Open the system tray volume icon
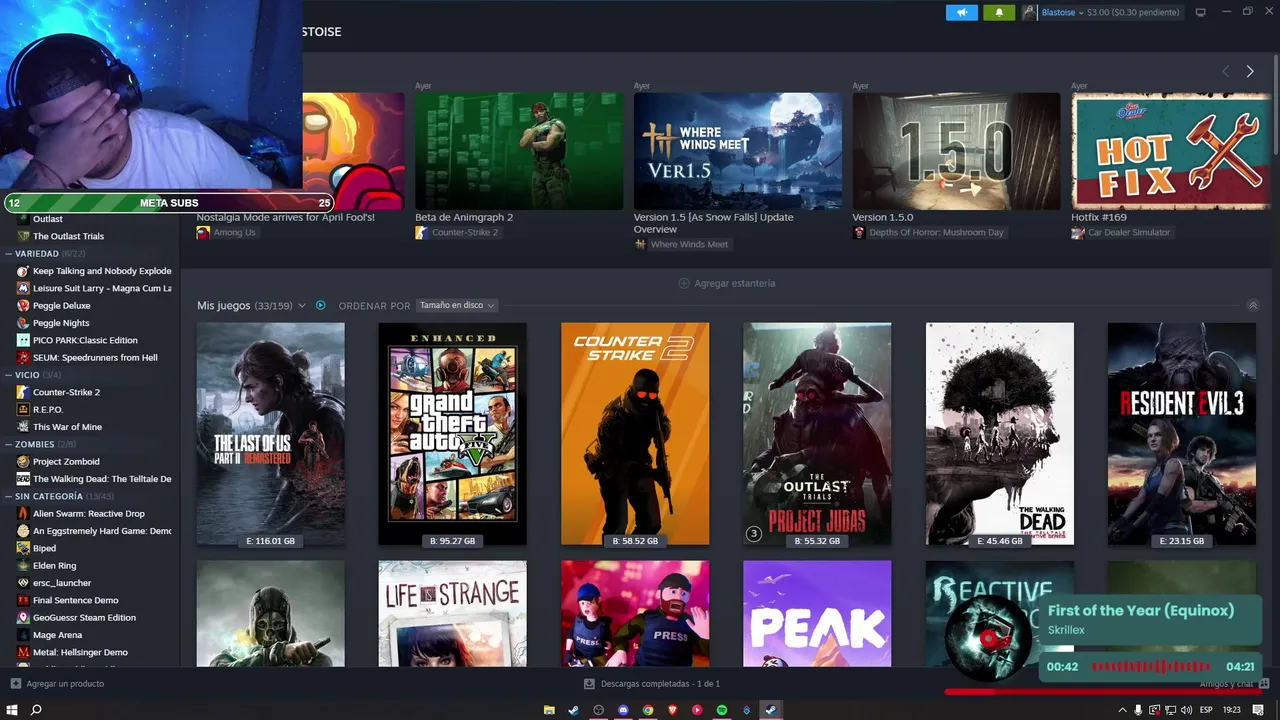The height and width of the screenshot is (720, 1280). coord(1189,710)
